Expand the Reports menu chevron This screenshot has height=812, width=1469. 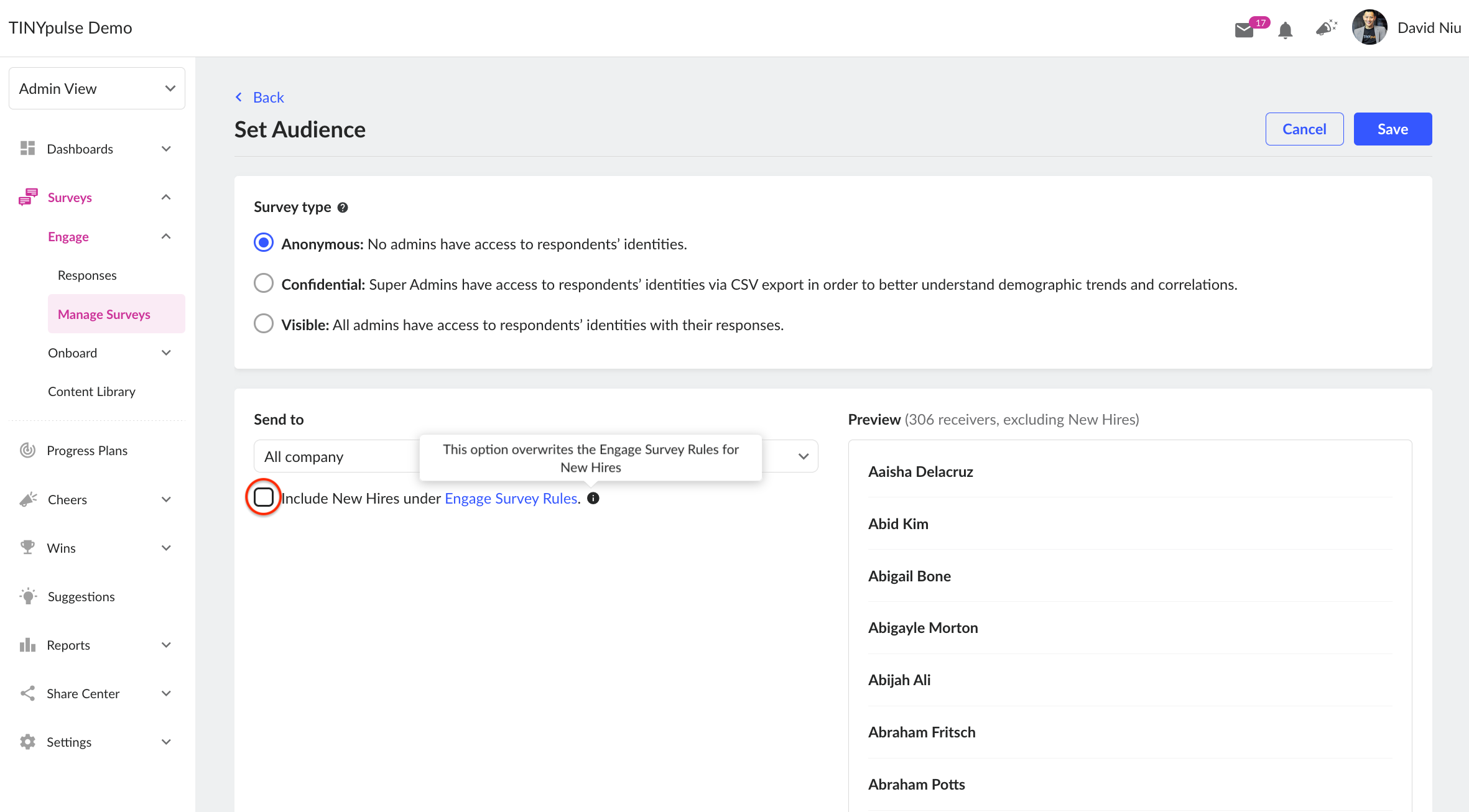(x=166, y=645)
